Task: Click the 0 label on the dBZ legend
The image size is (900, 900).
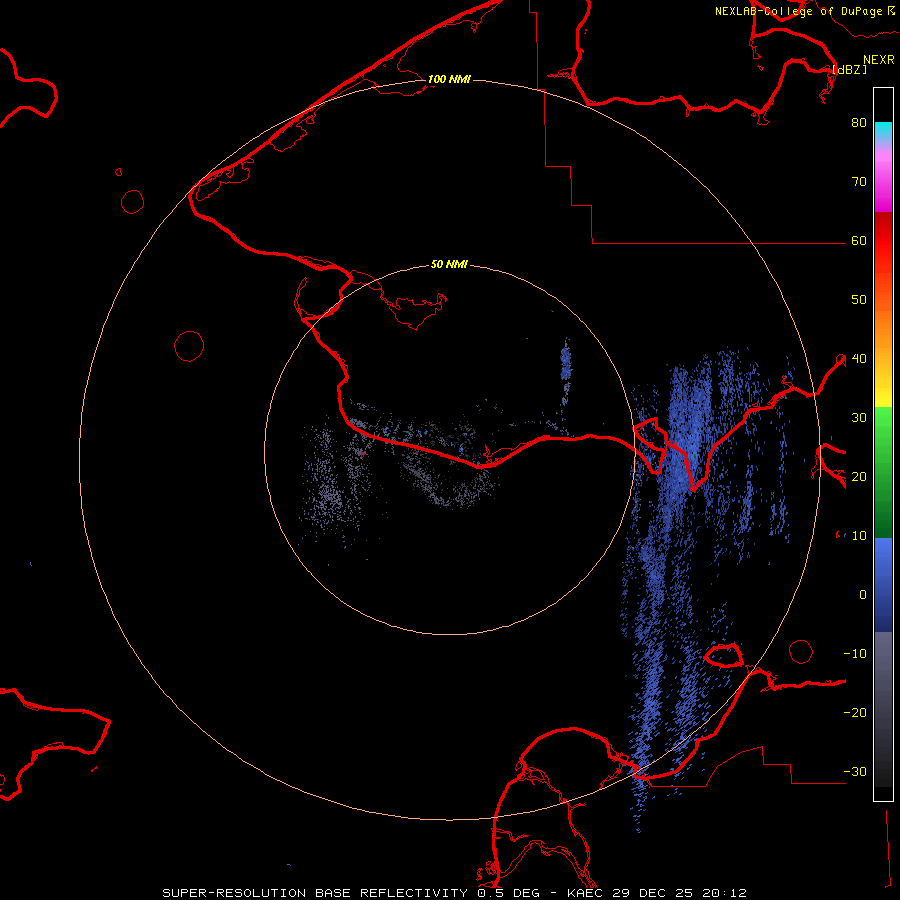Action: pyautogui.click(x=863, y=595)
